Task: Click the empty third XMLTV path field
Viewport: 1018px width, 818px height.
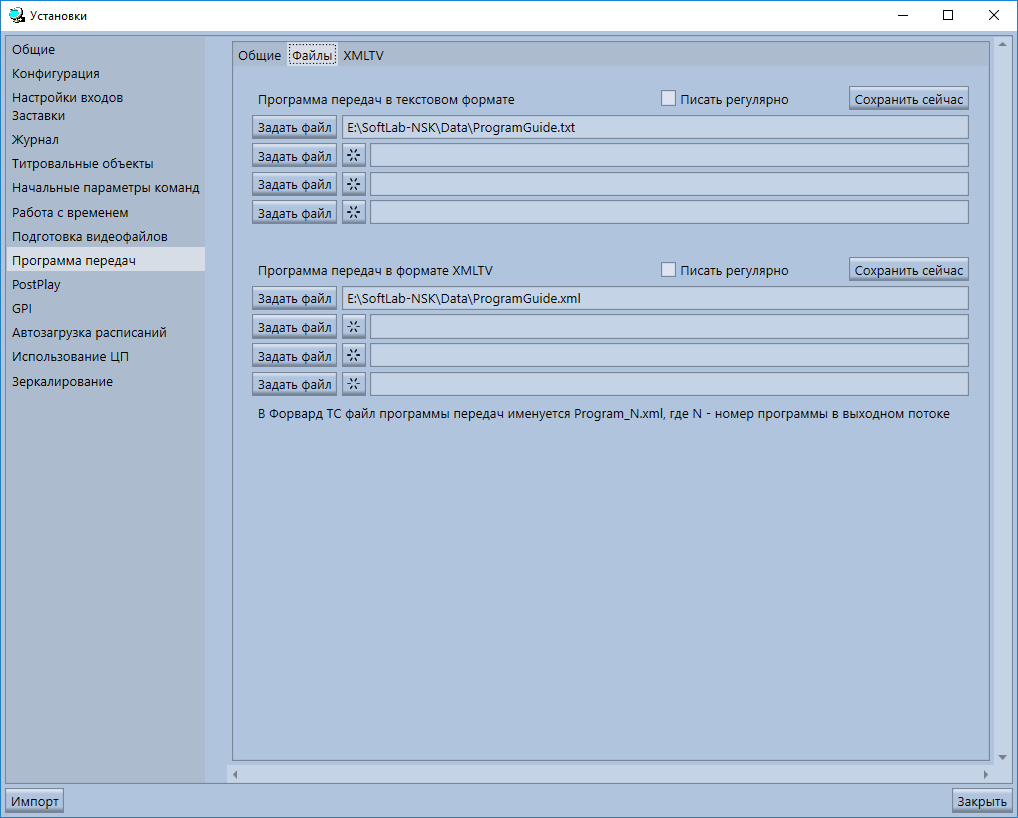Action: (669, 355)
